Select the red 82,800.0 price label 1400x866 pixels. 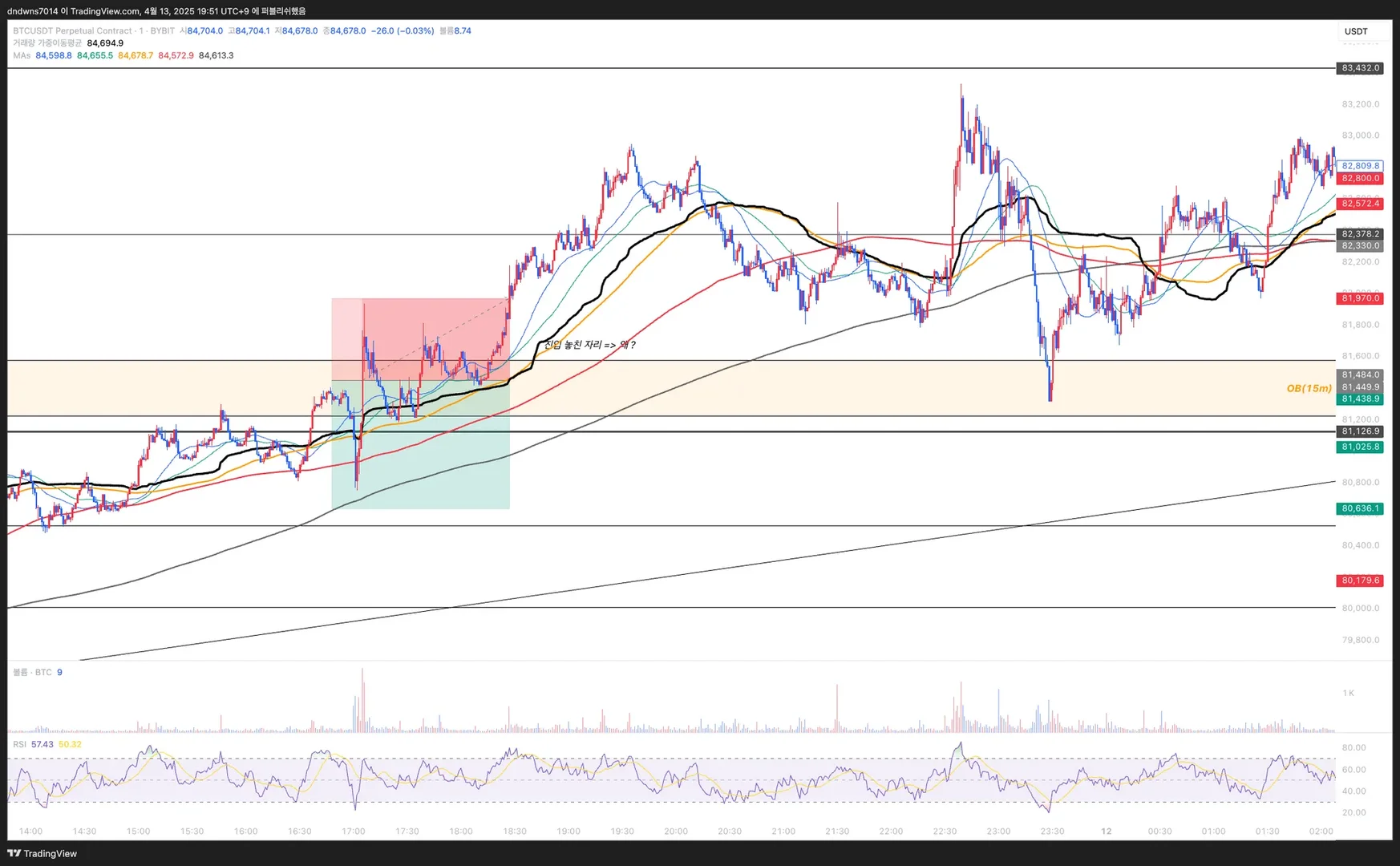coord(1360,178)
